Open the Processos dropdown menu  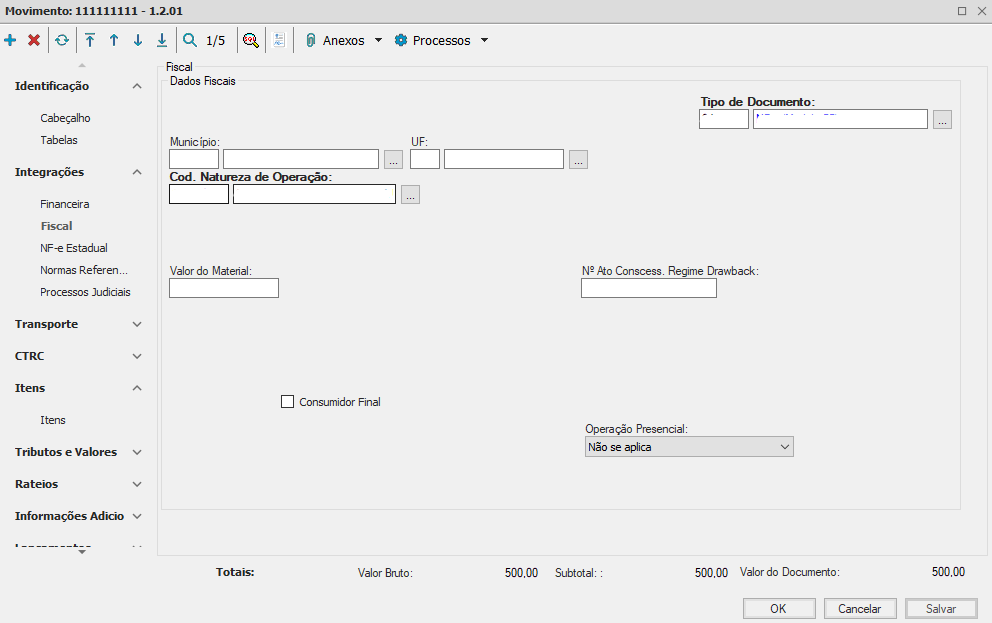441,41
